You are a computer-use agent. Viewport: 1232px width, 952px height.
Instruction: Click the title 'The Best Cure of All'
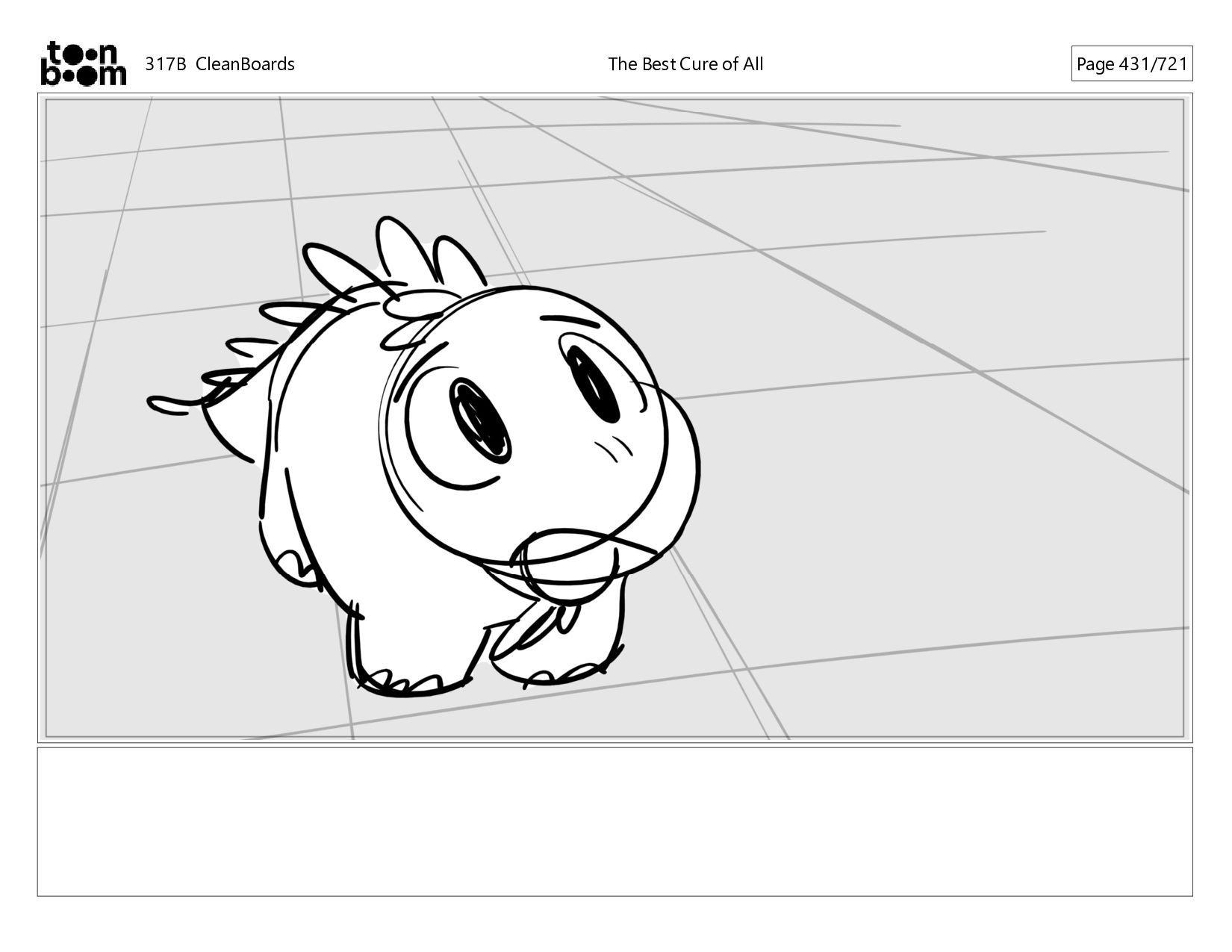click(x=685, y=64)
